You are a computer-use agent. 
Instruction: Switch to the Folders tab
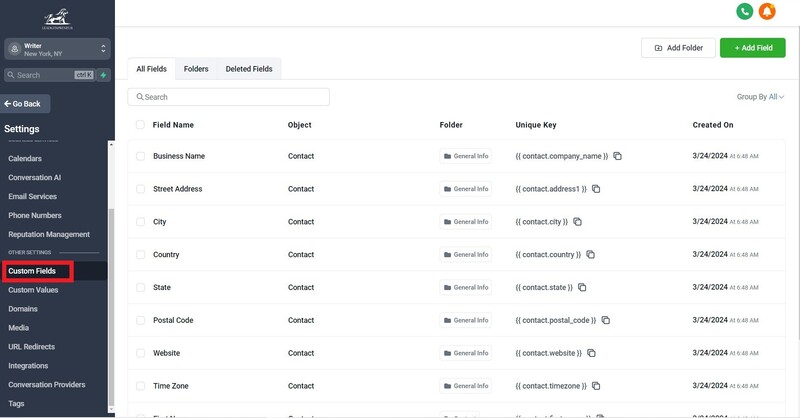click(x=196, y=69)
